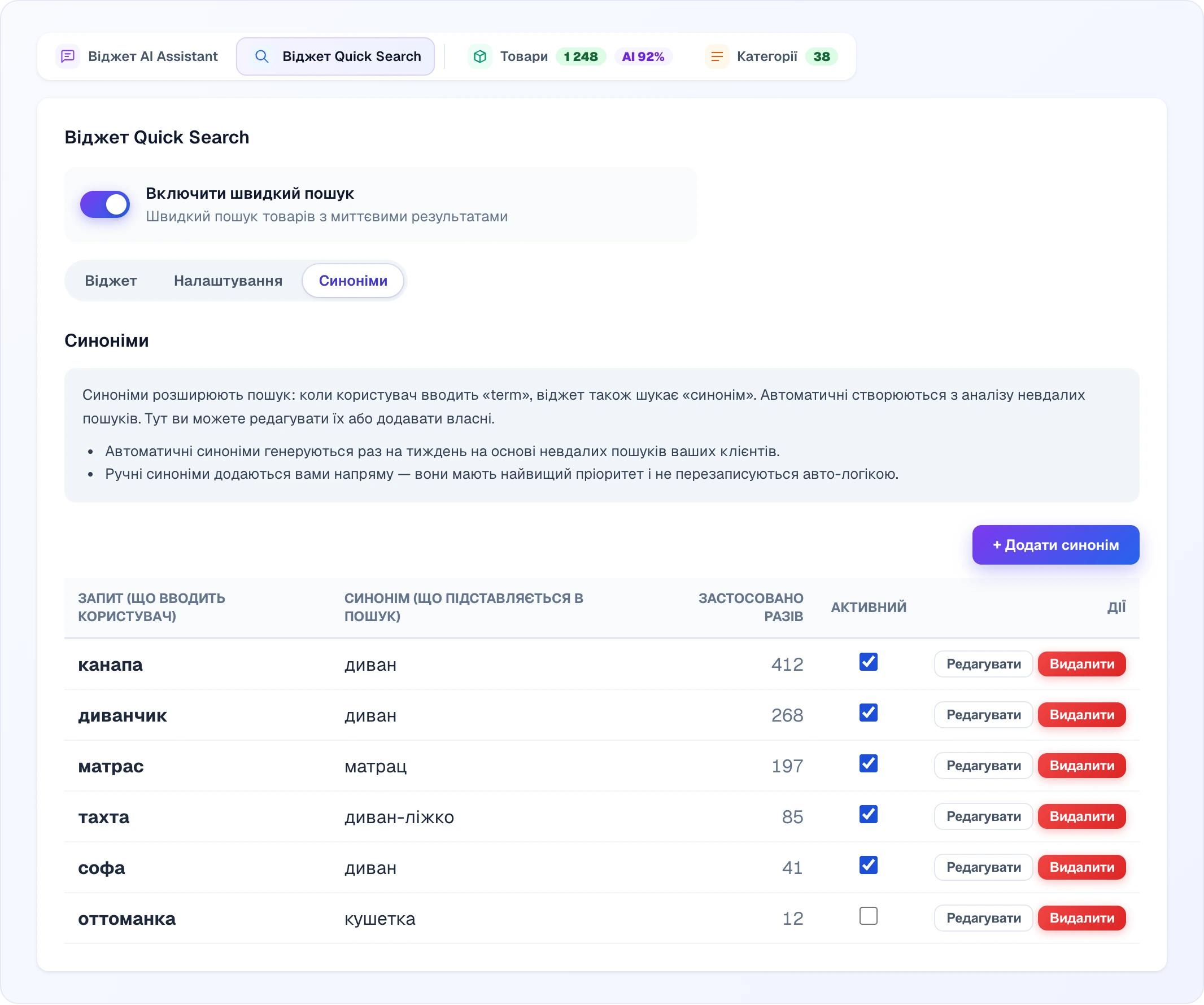Click the synonym text кушетка
1204x1005 pixels.
pyautogui.click(x=379, y=919)
